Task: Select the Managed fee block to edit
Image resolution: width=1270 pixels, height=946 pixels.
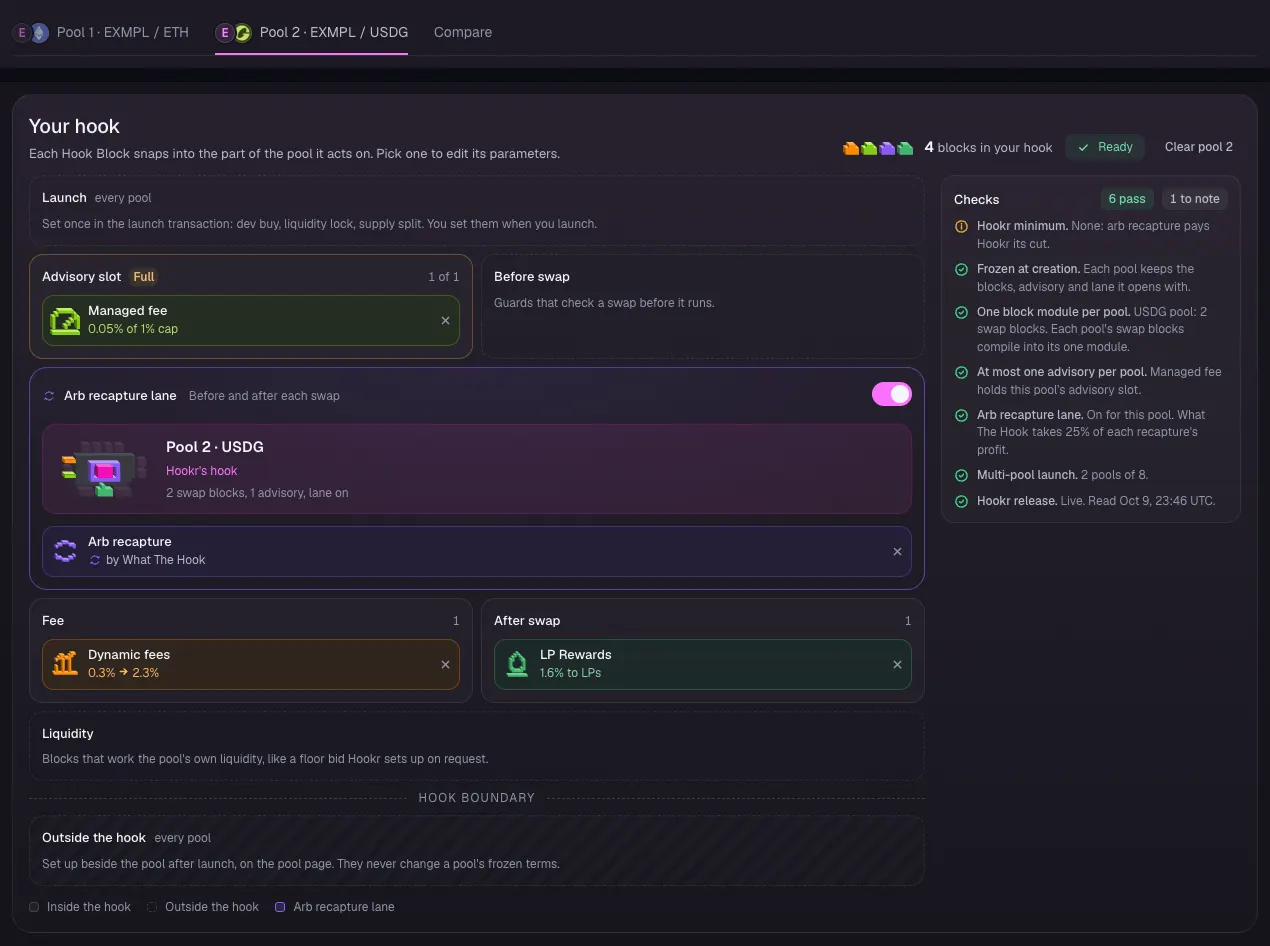Action: tap(251, 321)
